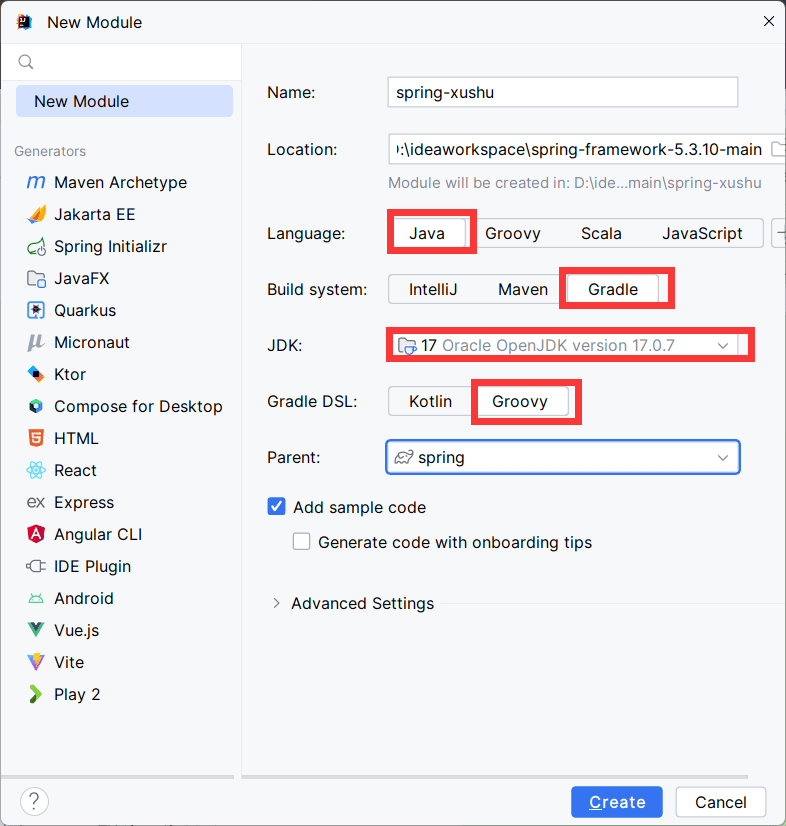Click the Android generator icon
Image resolution: width=786 pixels, height=826 pixels.
click(36, 598)
